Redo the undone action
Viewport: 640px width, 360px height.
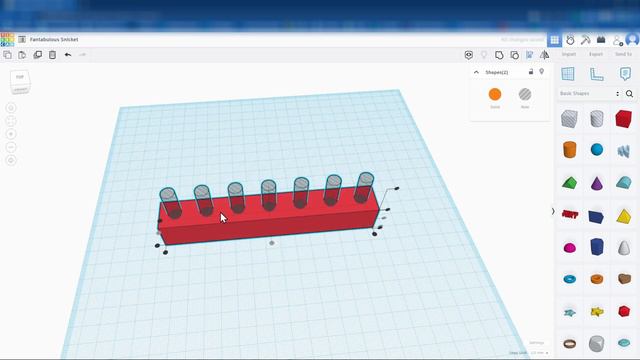82,55
